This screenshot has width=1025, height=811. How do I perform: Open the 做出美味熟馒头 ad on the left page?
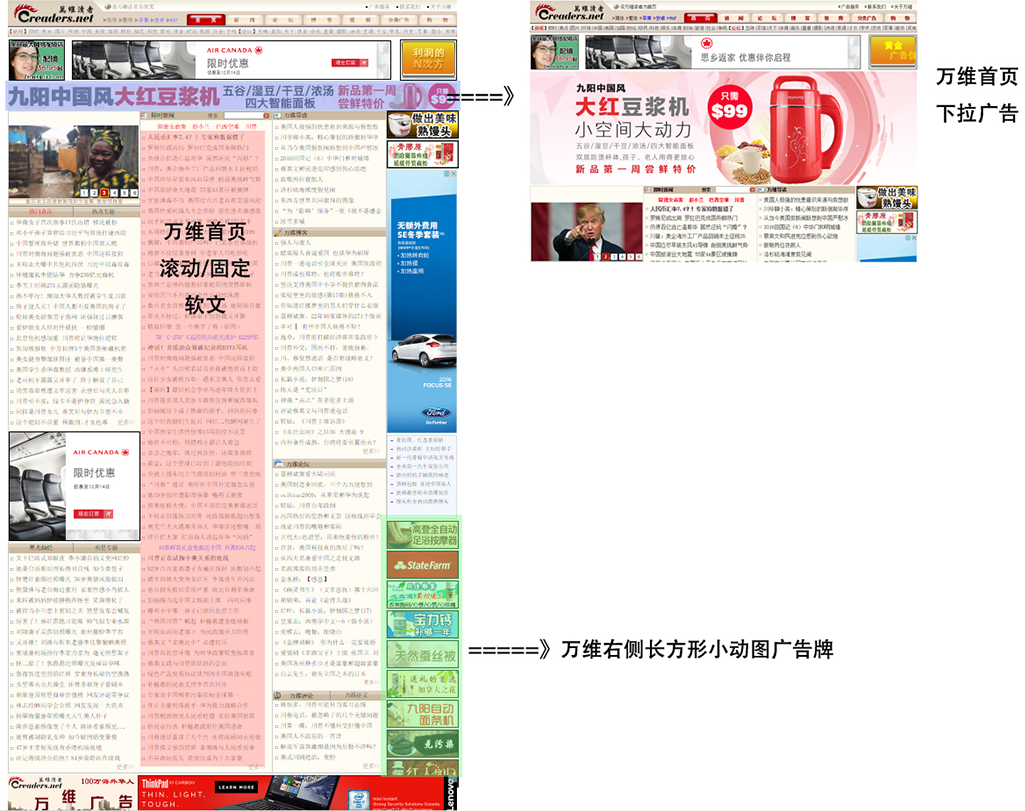pos(422,125)
